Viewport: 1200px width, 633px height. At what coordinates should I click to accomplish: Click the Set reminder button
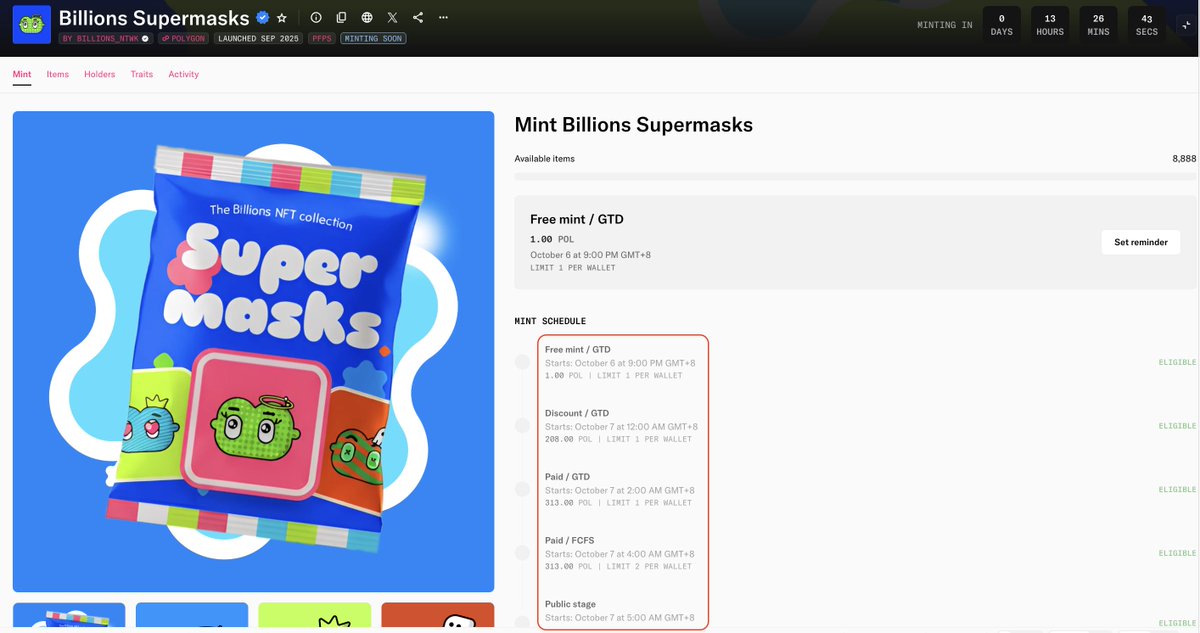pos(1141,242)
